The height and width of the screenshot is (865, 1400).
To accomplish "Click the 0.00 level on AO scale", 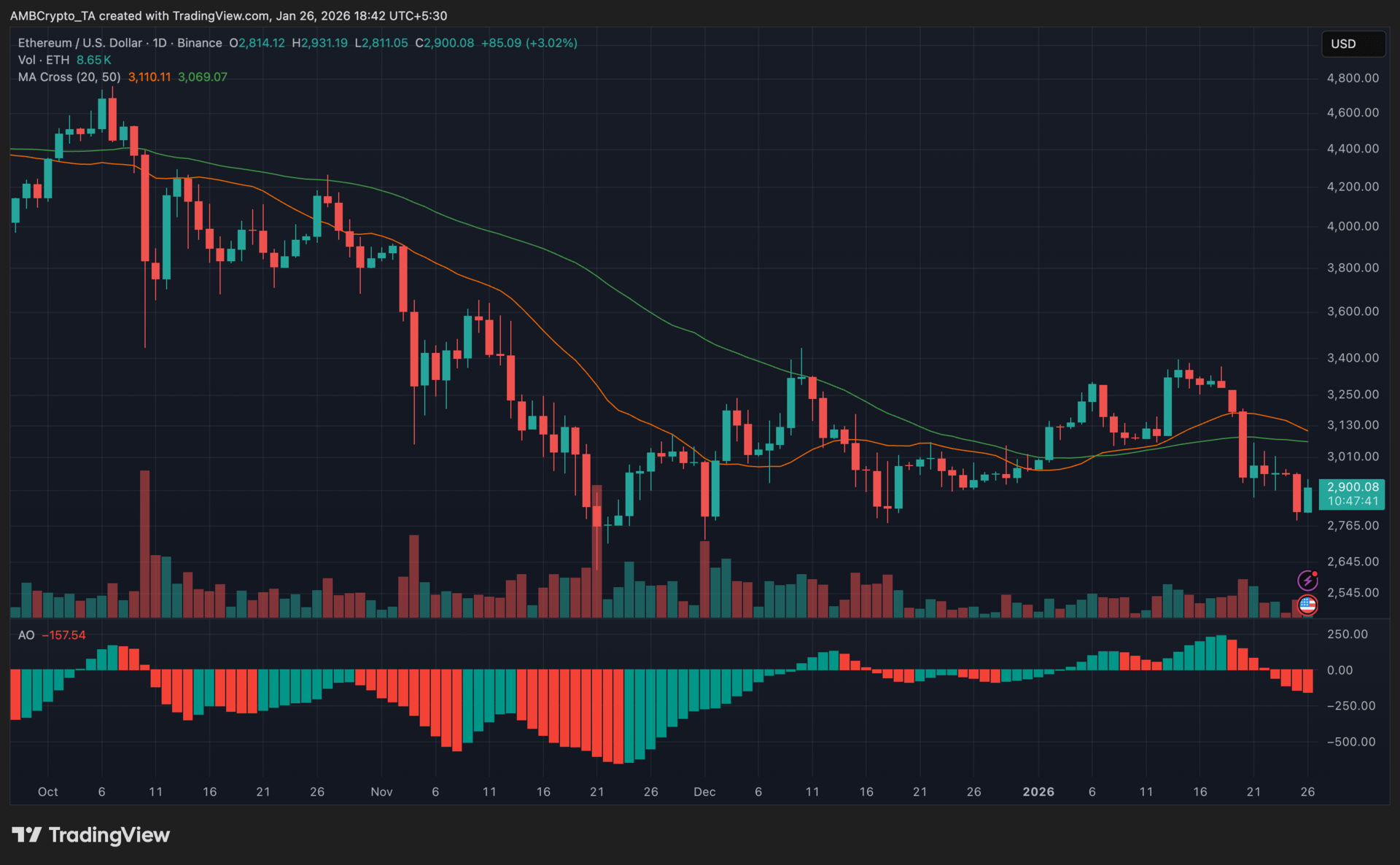I will tap(1339, 670).
